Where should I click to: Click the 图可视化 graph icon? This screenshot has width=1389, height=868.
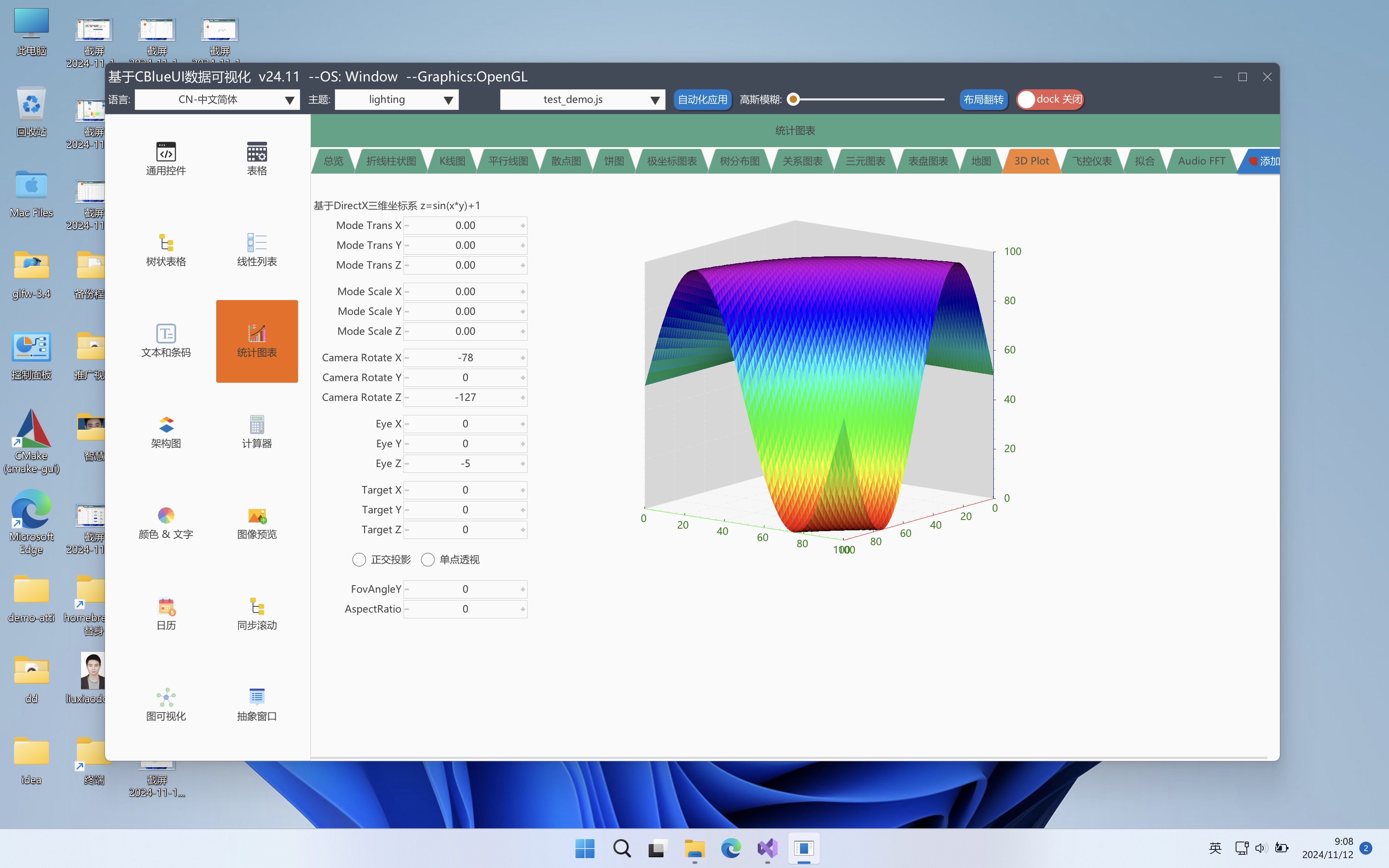(166, 698)
